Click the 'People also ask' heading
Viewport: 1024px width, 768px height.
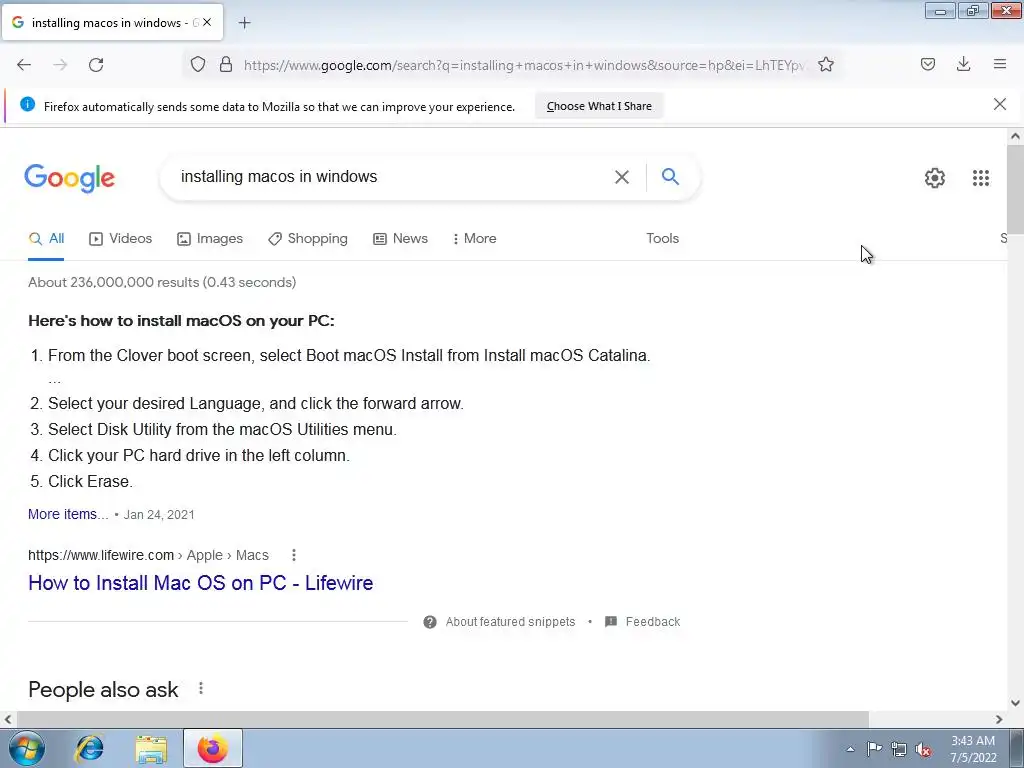(103, 690)
